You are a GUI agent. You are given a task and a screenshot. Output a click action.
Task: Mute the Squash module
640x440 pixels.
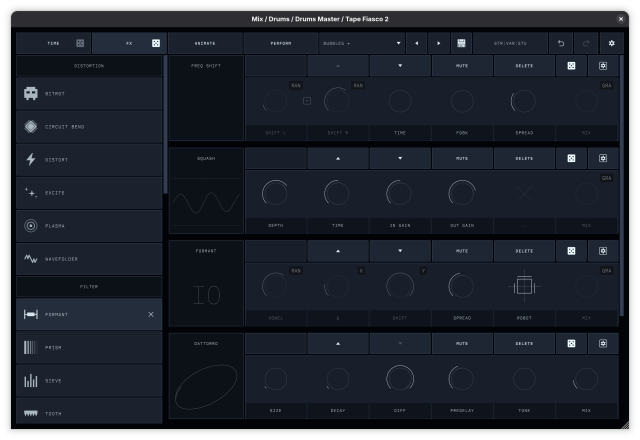point(462,158)
